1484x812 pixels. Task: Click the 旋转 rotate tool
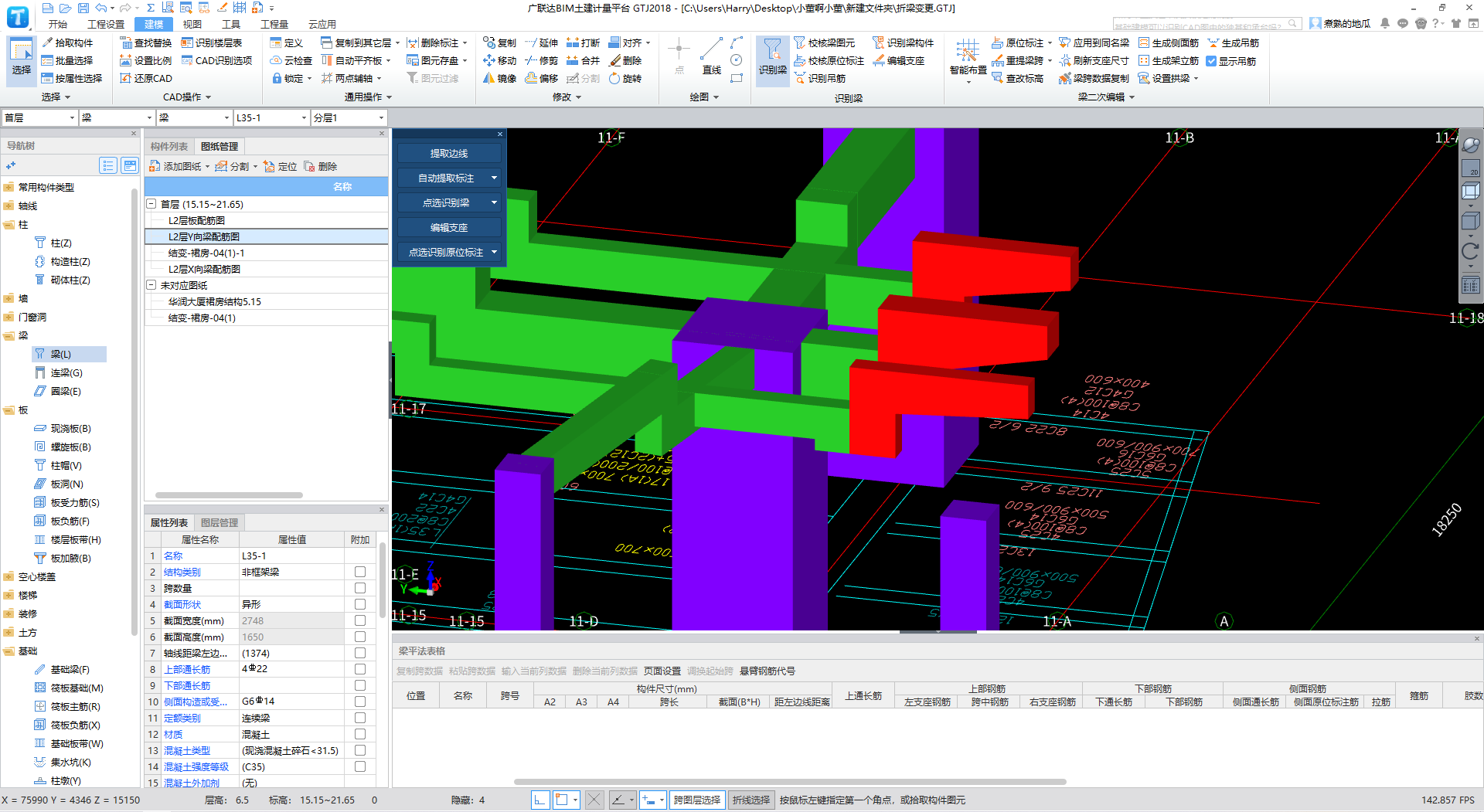(x=625, y=78)
